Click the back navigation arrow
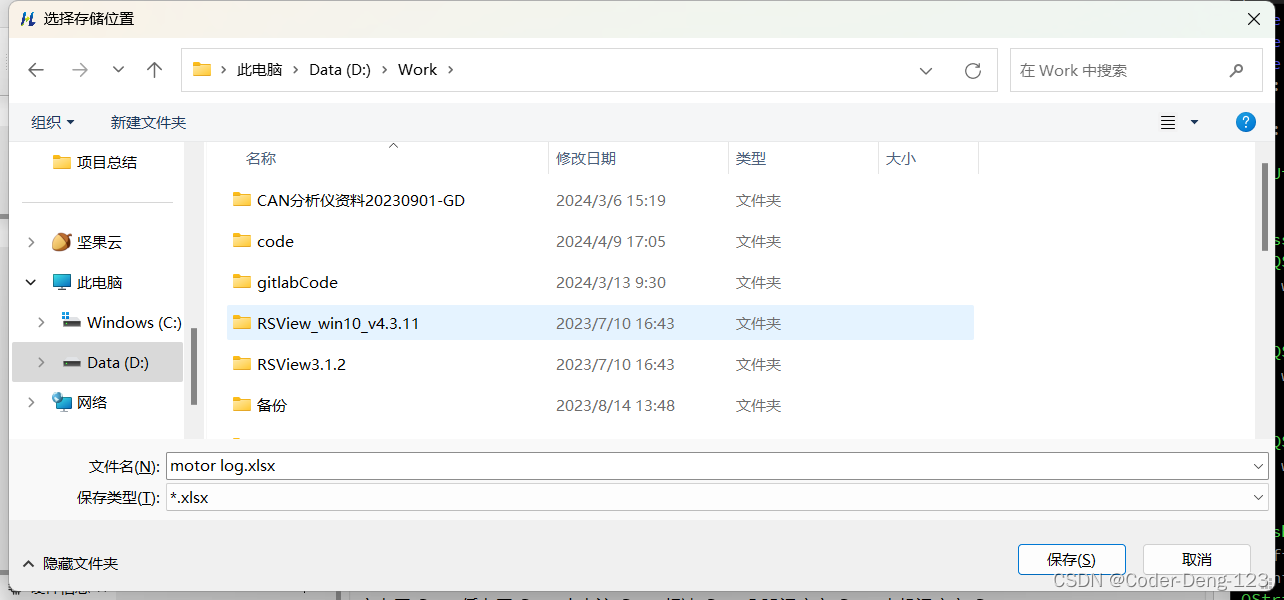The width and height of the screenshot is (1284, 600). (36, 70)
